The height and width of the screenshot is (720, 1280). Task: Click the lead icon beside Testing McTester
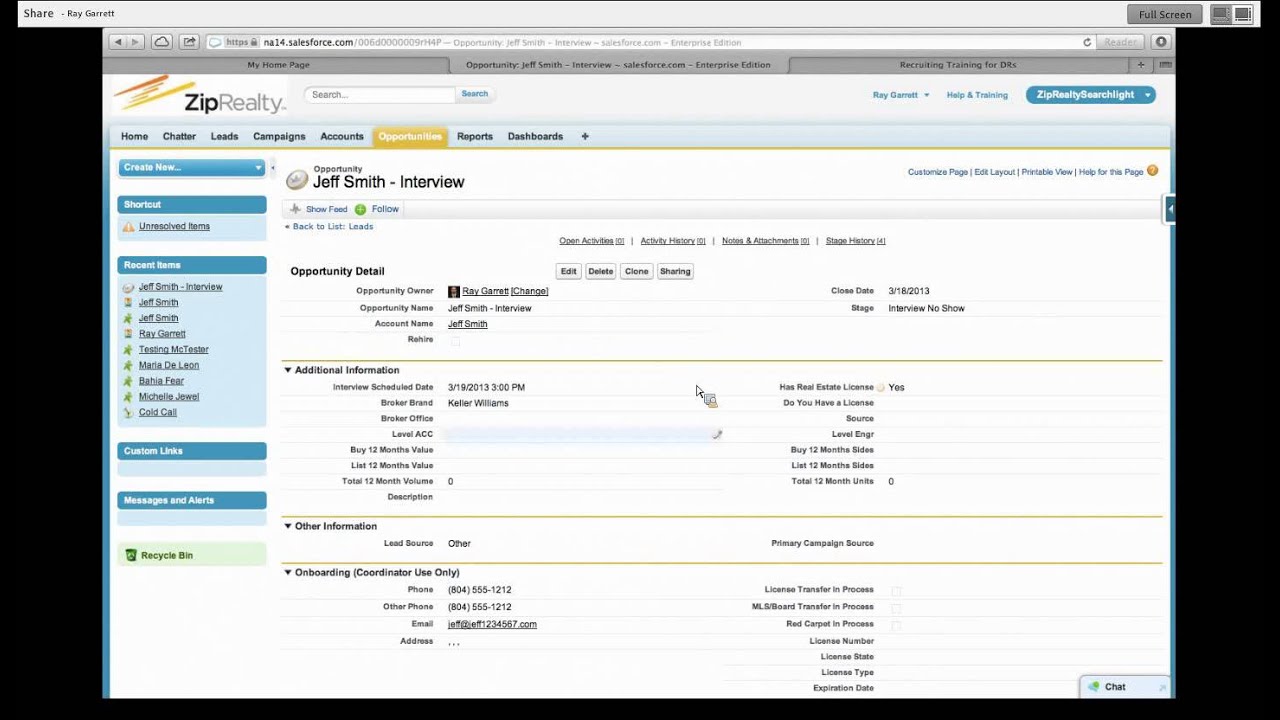click(128, 350)
